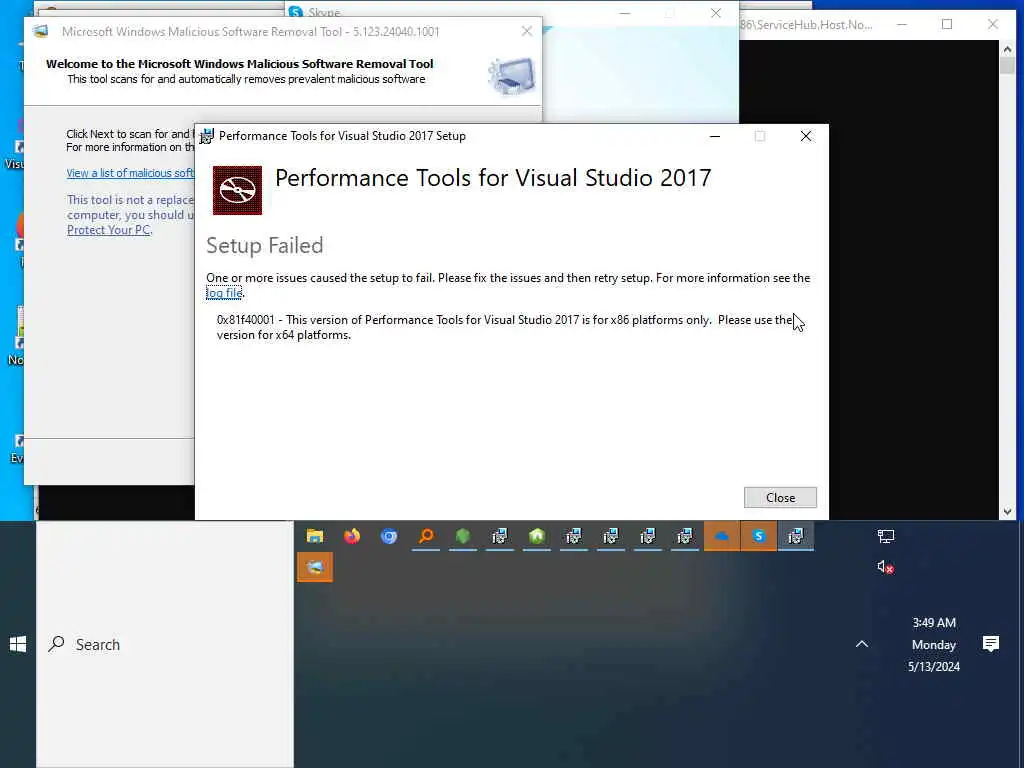Switch to Malicious Software Removal Tool taskbar icon
Viewport: 1024px width, 768px height.
tap(315, 567)
